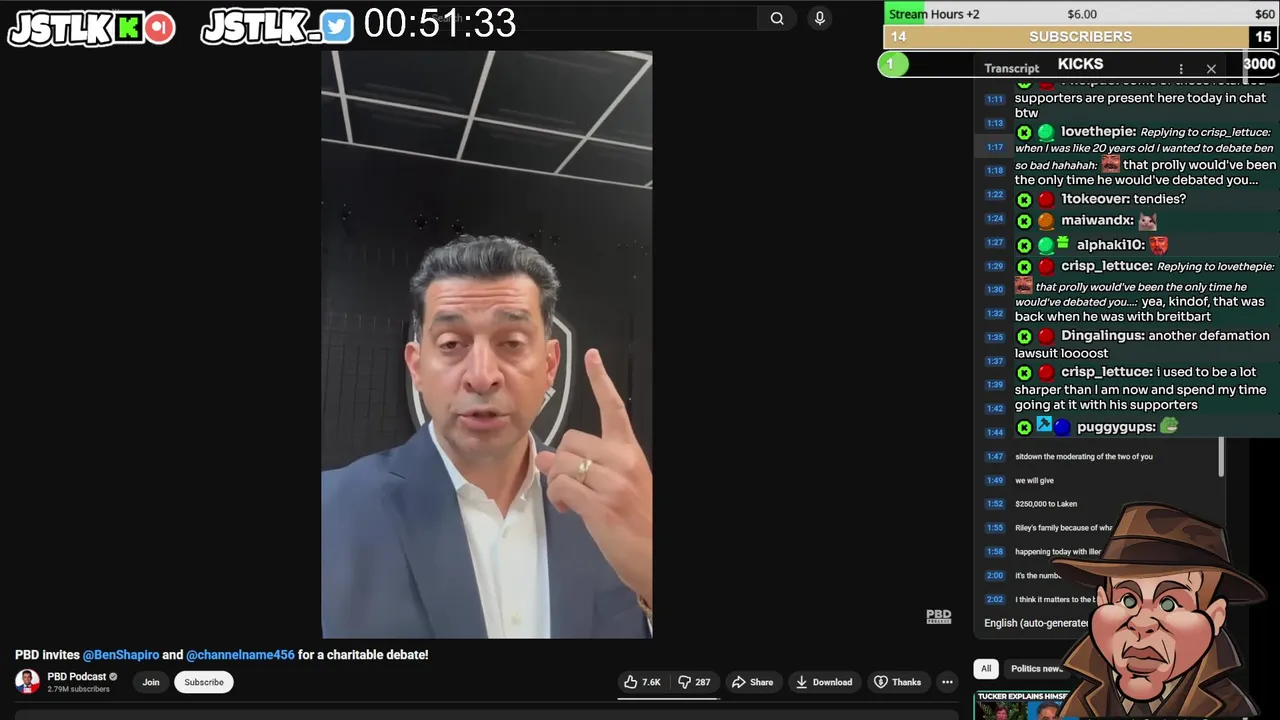Open the @BenShapiro mention link
1280x720 pixels.
point(121,655)
